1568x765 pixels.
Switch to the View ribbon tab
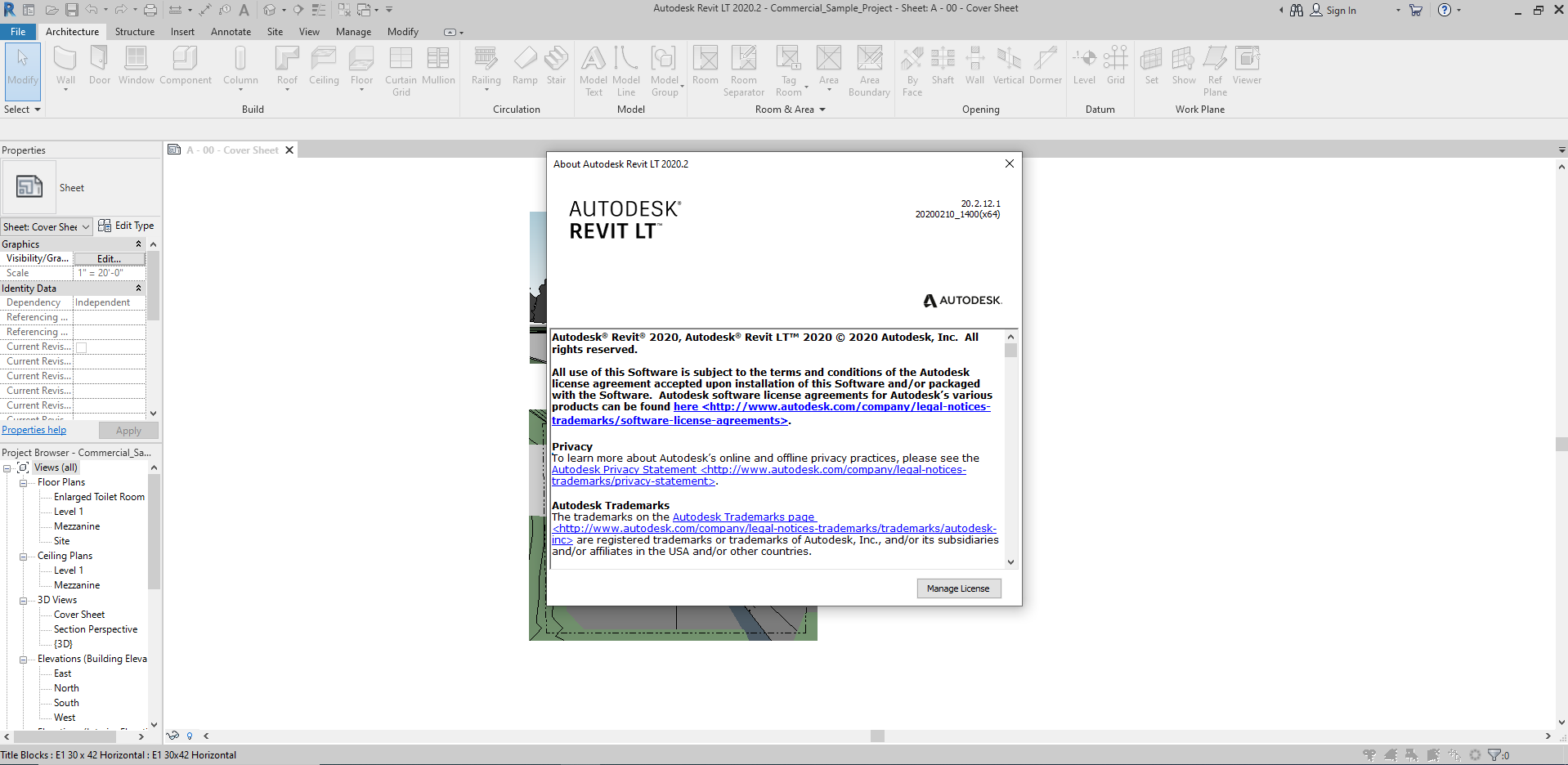click(309, 32)
